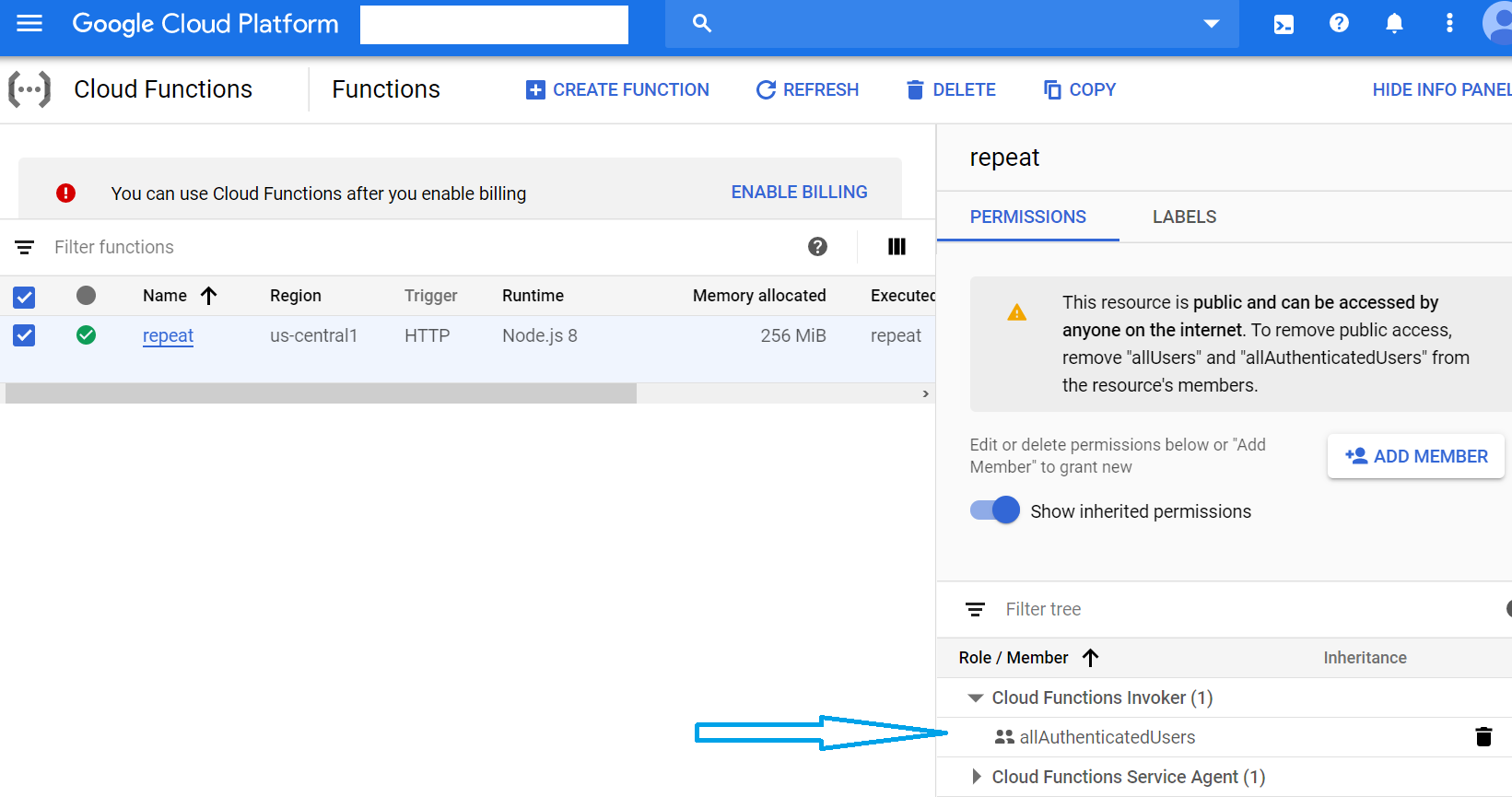
Task: Open the repeat function link
Action: click(x=168, y=335)
